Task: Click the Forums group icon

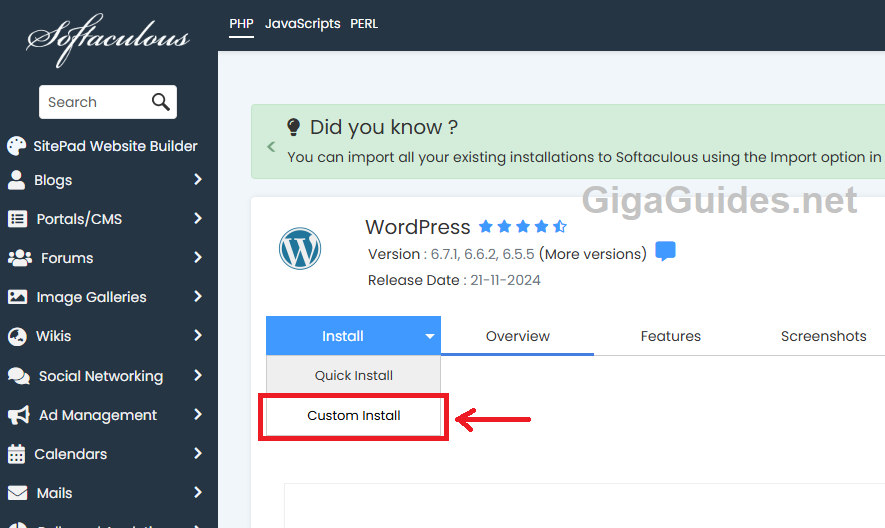Action: tap(20, 258)
